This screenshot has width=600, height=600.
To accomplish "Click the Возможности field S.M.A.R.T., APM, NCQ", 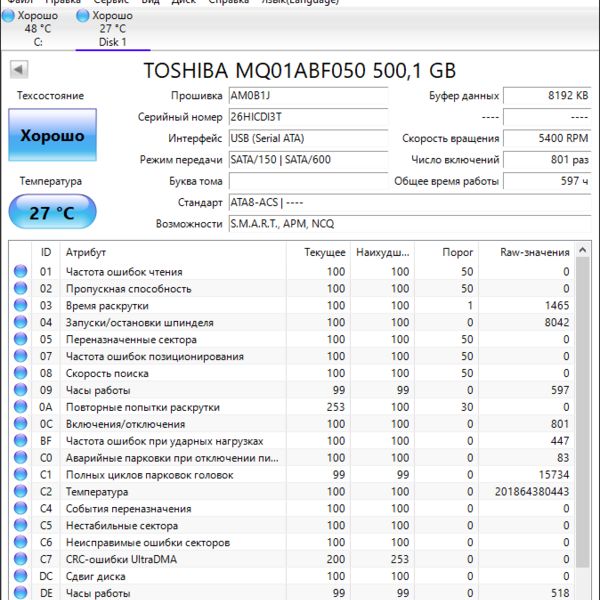I will 410,224.
